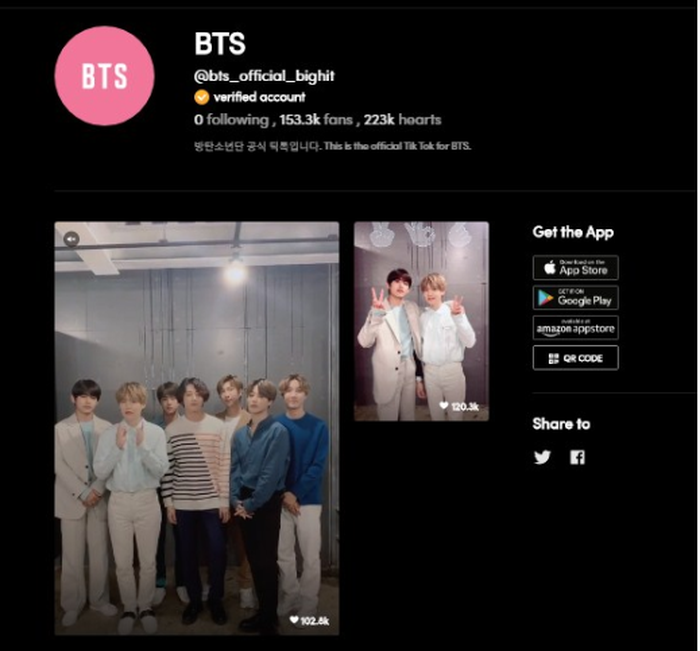Open the QR CODE button
The height and width of the screenshot is (651, 700).
575,358
